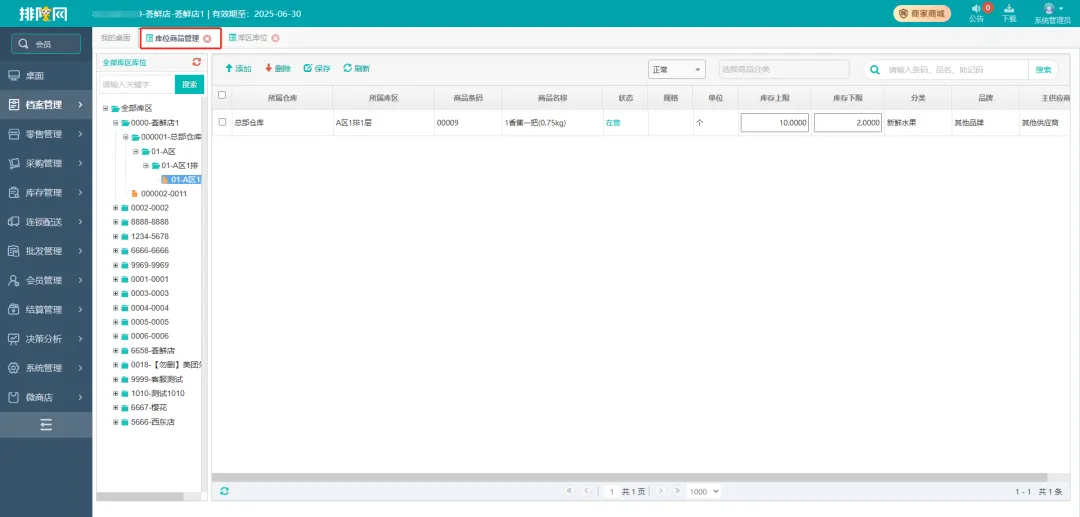Click the 库存上限 input showing 10.0000
1080x517 pixels.
(x=775, y=122)
